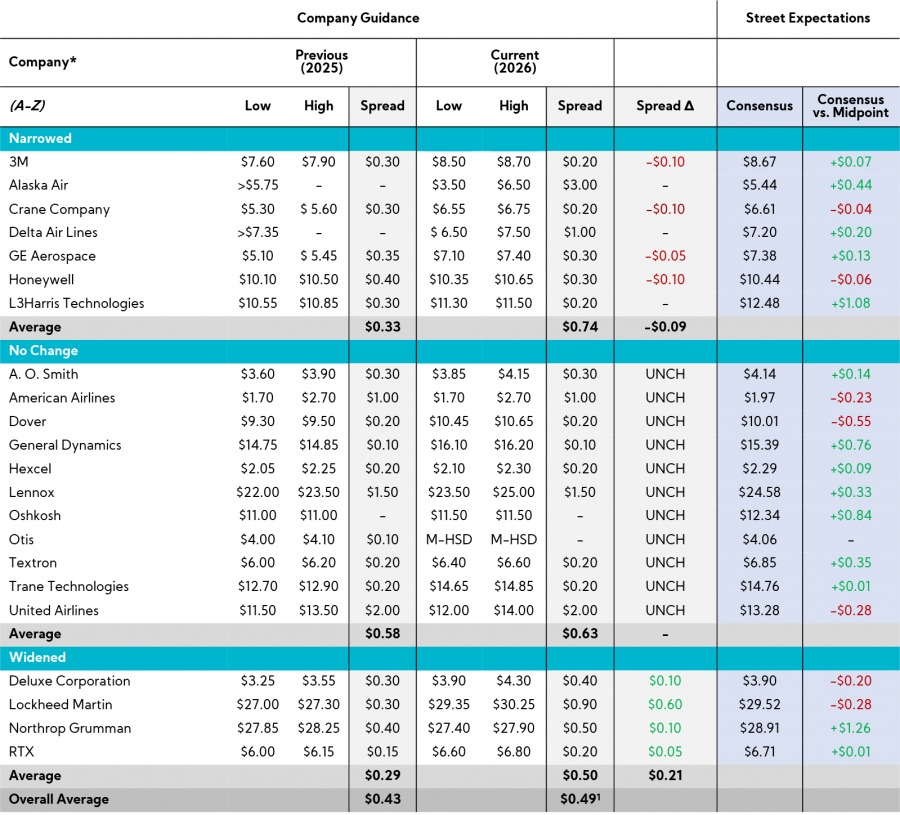Click No Change average current spread $0.63
The image size is (900, 815).
click(x=580, y=634)
